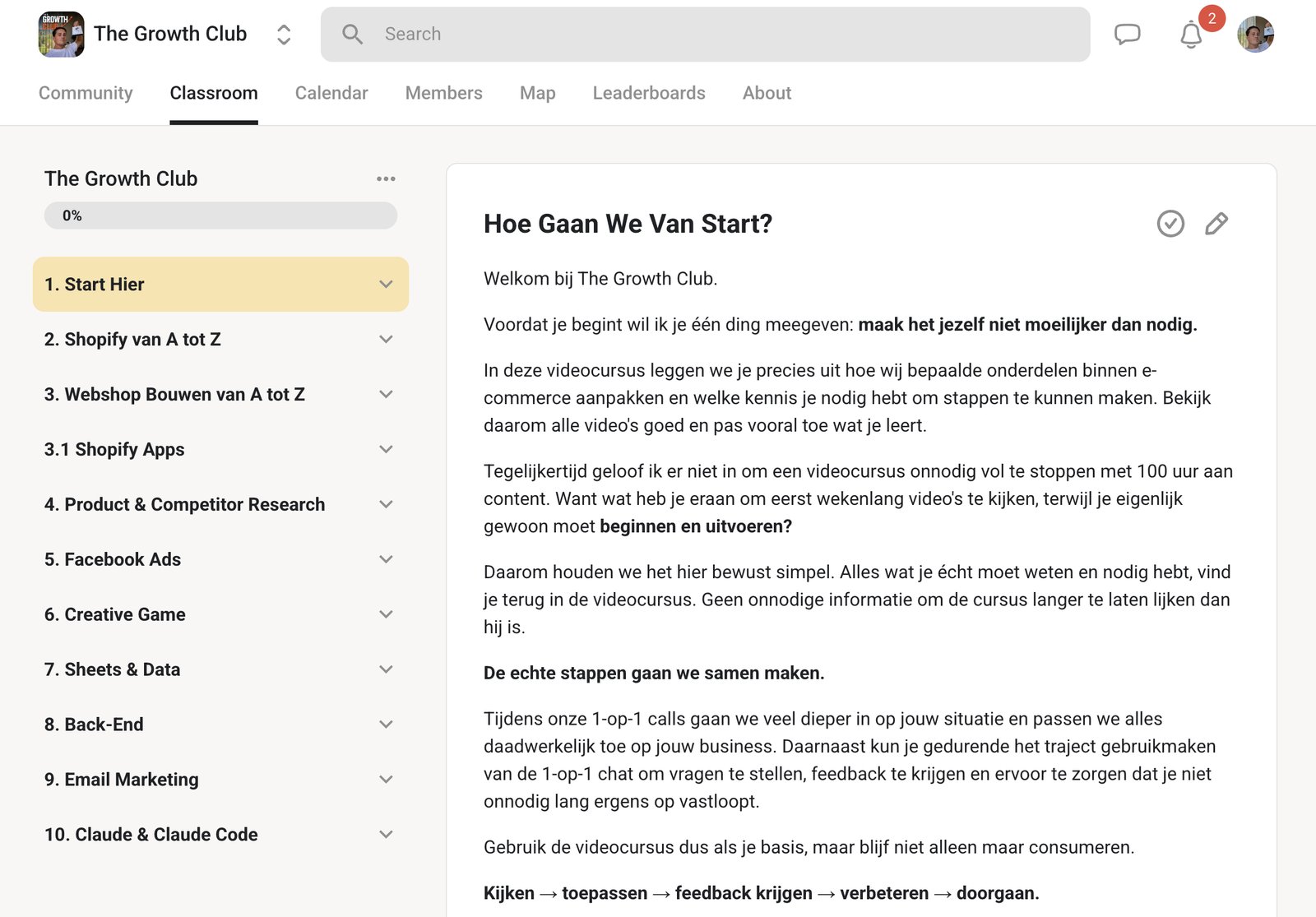Focus the Search input field
This screenshot has width=1316, height=917.
coord(705,35)
